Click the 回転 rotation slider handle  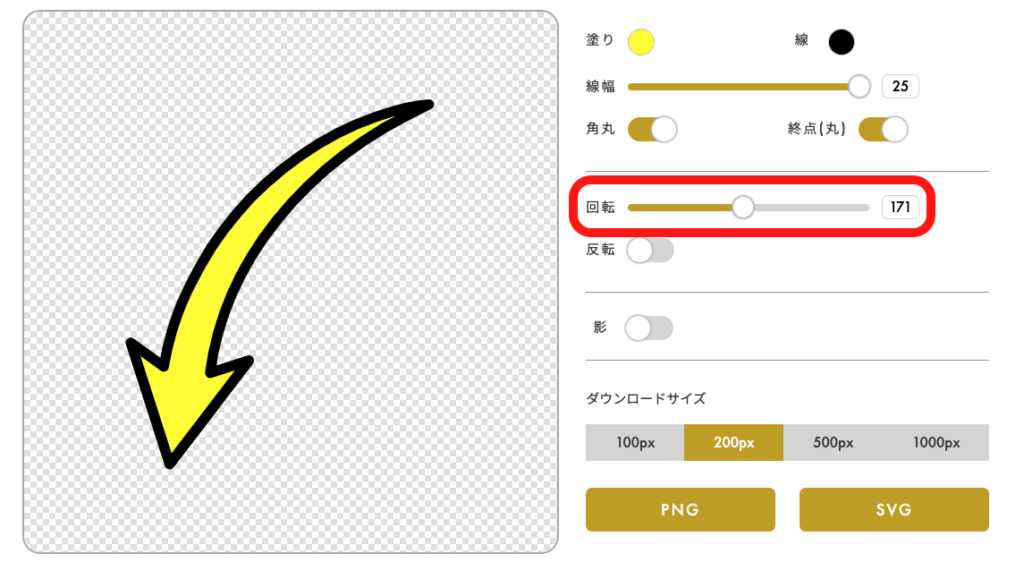(742, 207)
